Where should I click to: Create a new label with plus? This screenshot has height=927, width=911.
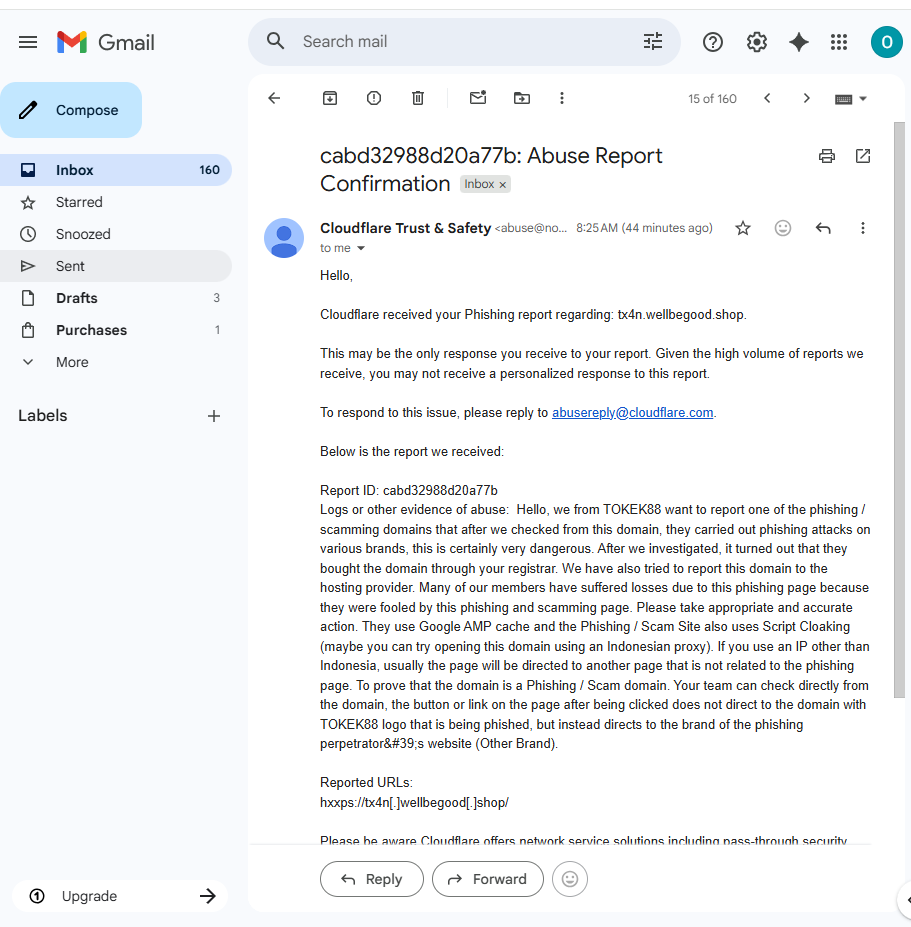tap(214, 416)
